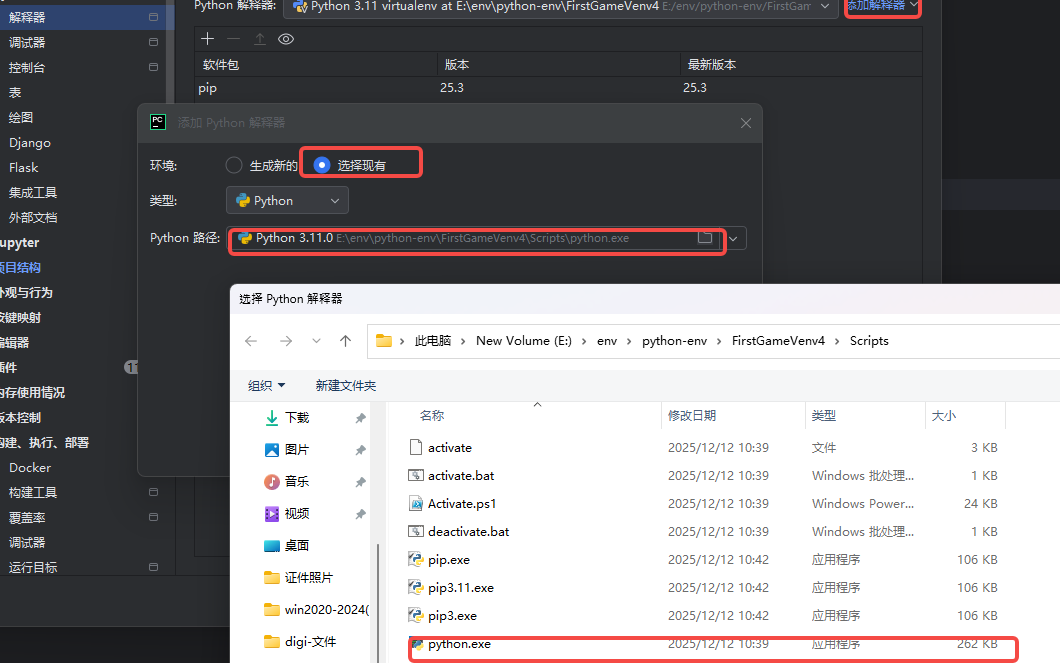The width and height of the screenshot is (1060, 663).
Task: Expand the Python path dropdown arrow
Action: (x=733, y=238)
